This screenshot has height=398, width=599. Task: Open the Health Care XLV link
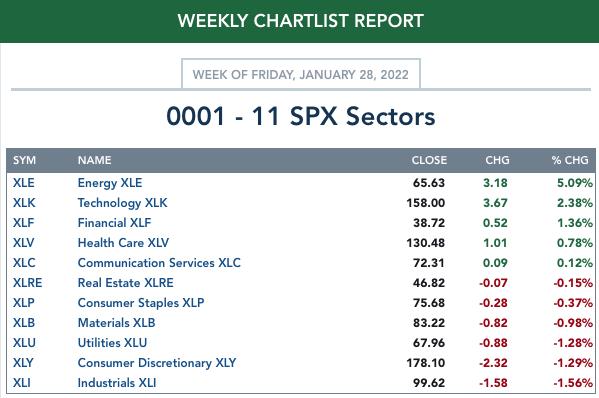[123, 243]
